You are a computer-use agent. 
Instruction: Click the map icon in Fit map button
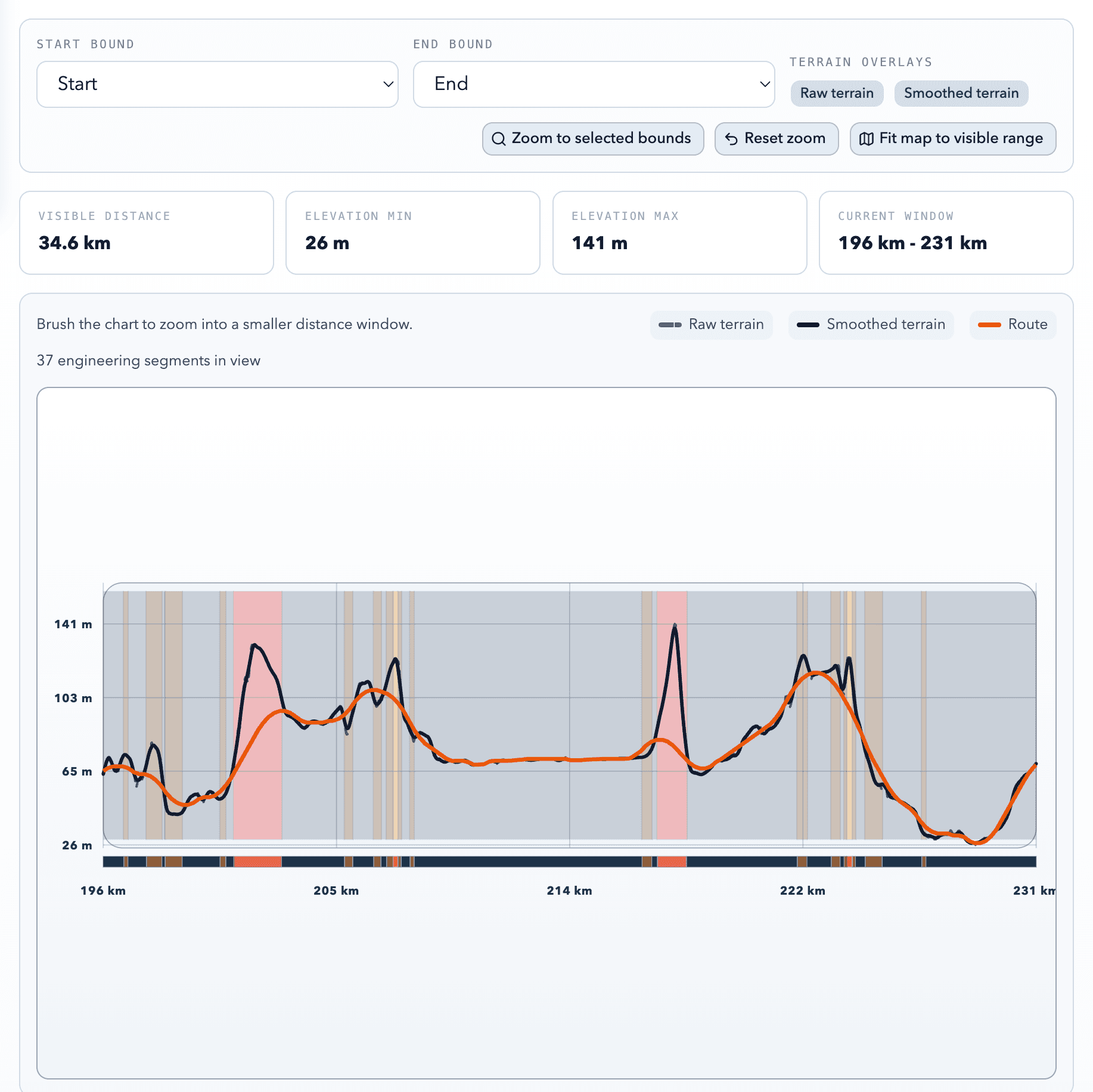pos(867,139)
